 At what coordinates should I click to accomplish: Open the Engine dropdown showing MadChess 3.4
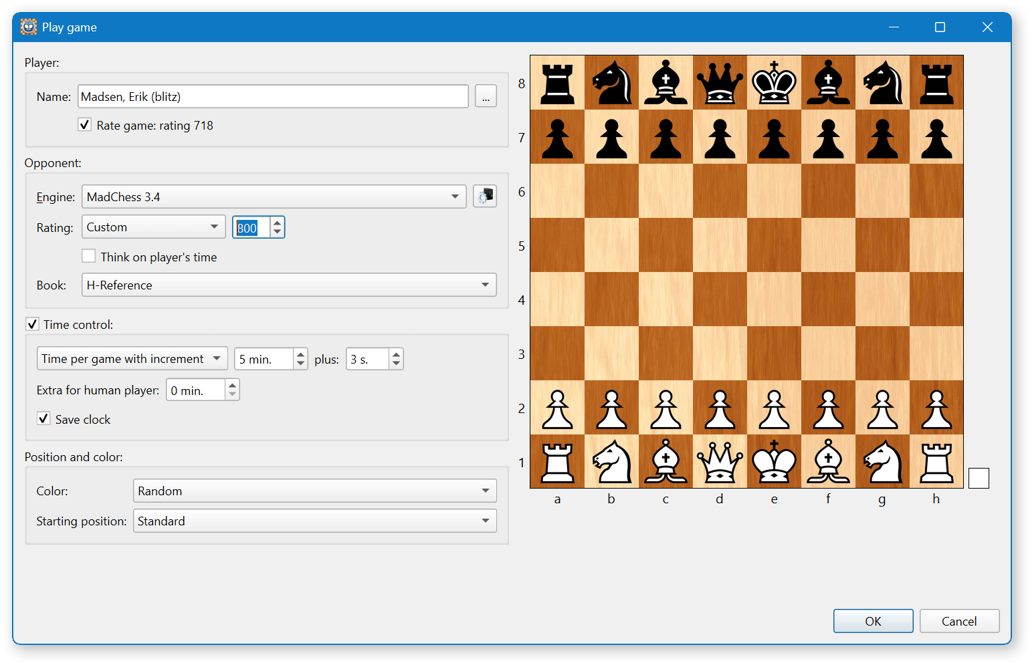click(x=274, y=196)
